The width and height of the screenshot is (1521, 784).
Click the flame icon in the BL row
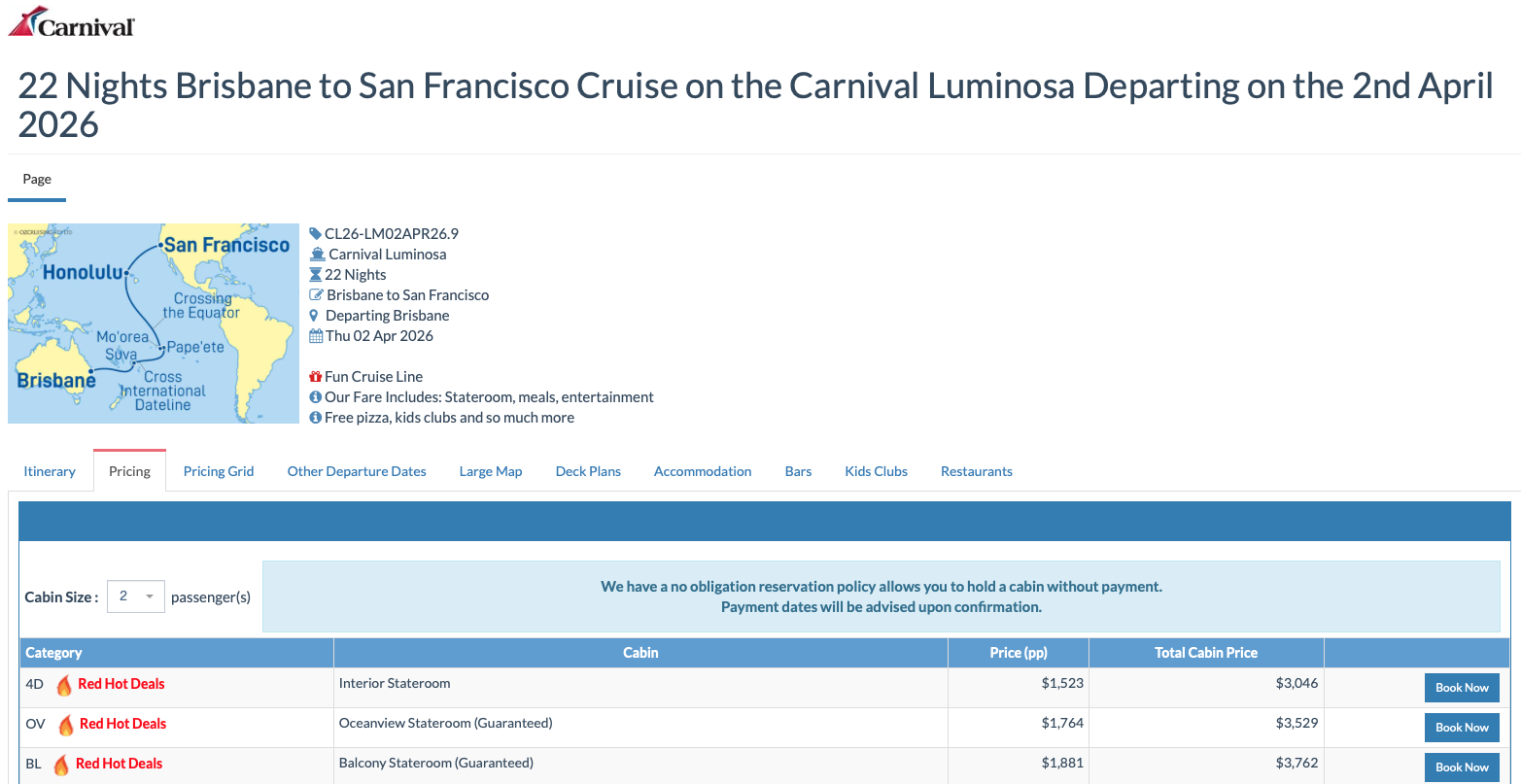[x=61, y=765]
